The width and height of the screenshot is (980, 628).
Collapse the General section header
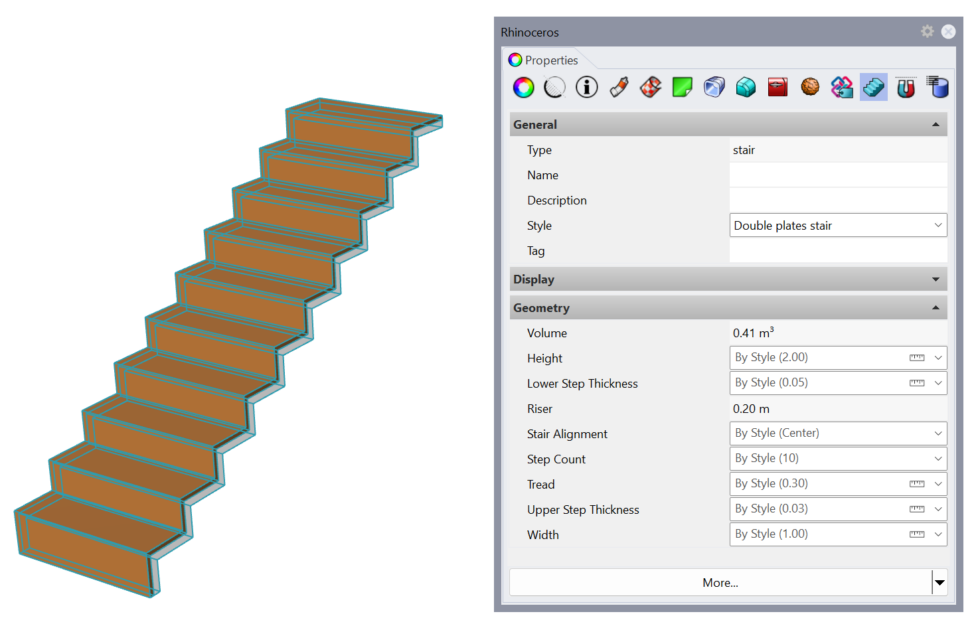click(938, 124)
